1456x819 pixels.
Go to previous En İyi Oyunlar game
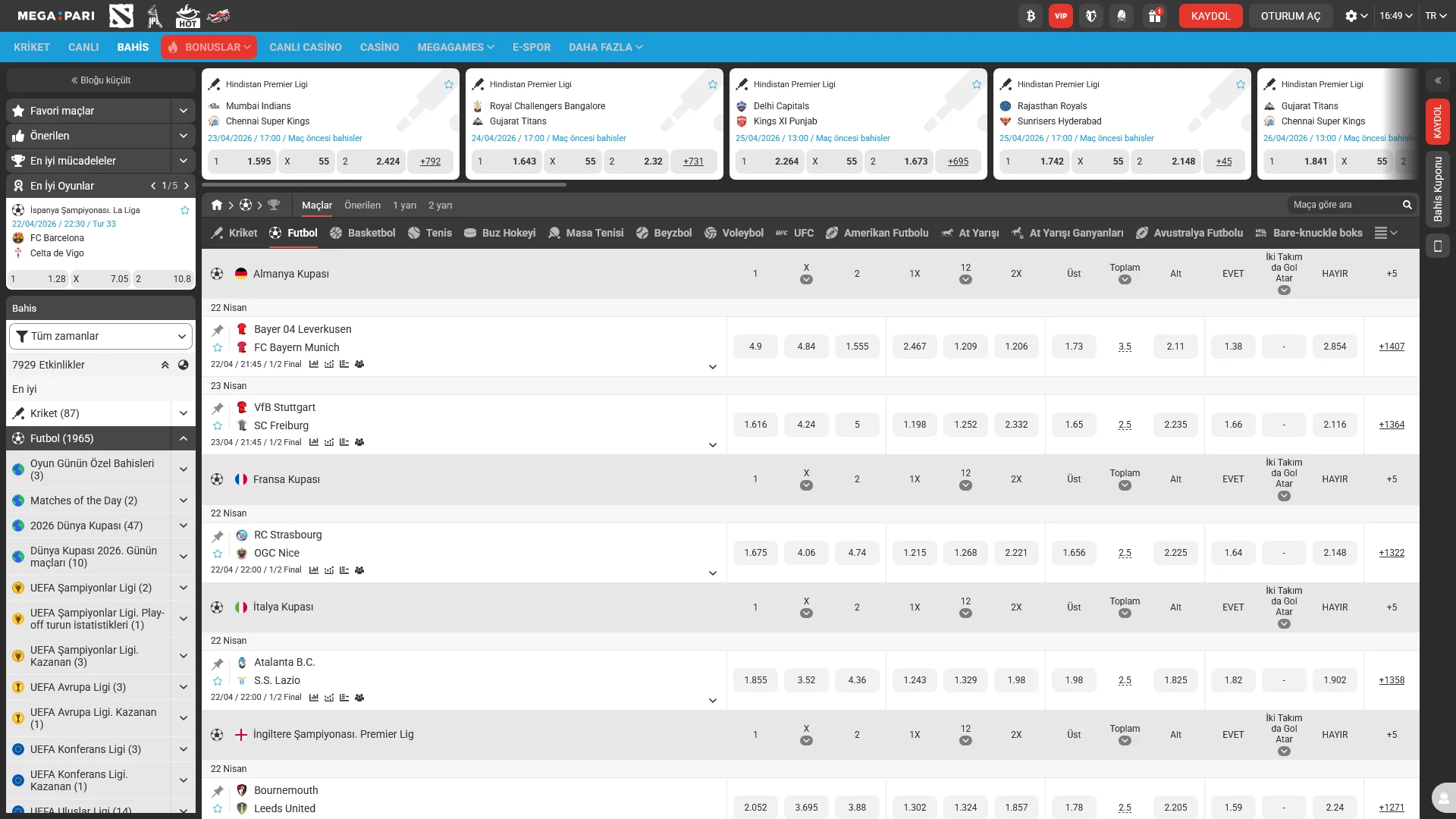[153, 186]
